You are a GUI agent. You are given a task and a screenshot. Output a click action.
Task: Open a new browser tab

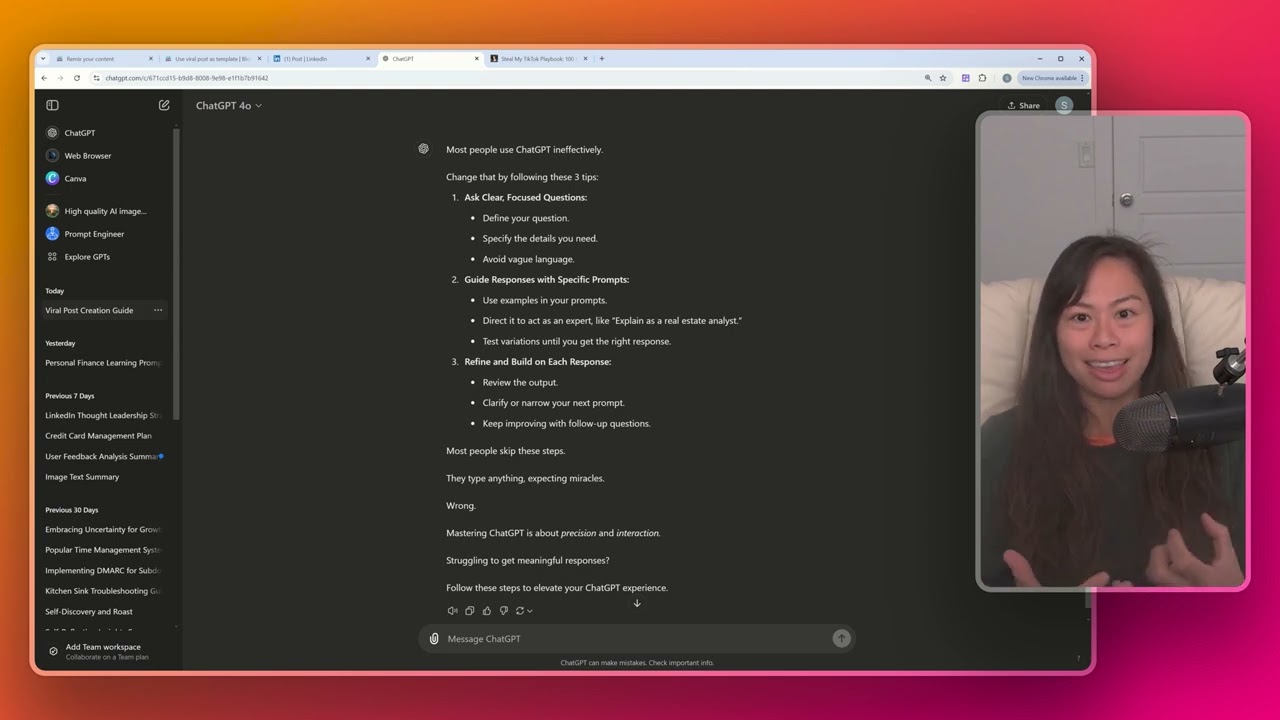click(x=601, y=59)
